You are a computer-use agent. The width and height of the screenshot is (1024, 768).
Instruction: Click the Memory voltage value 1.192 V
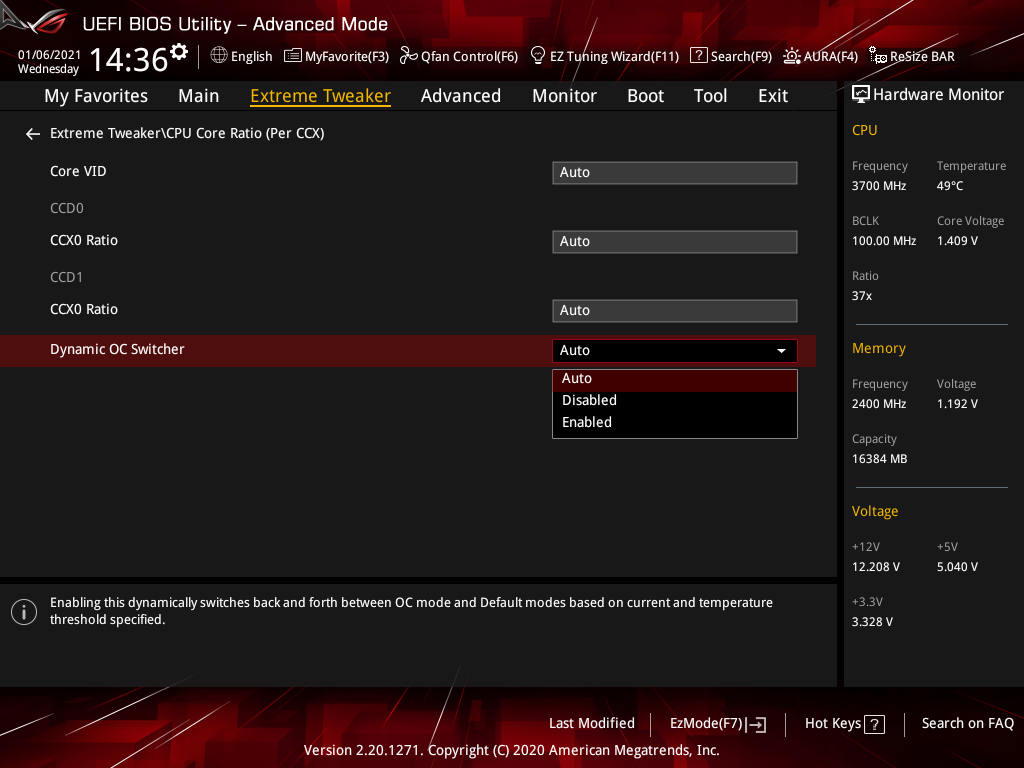[x=957, y=404]
